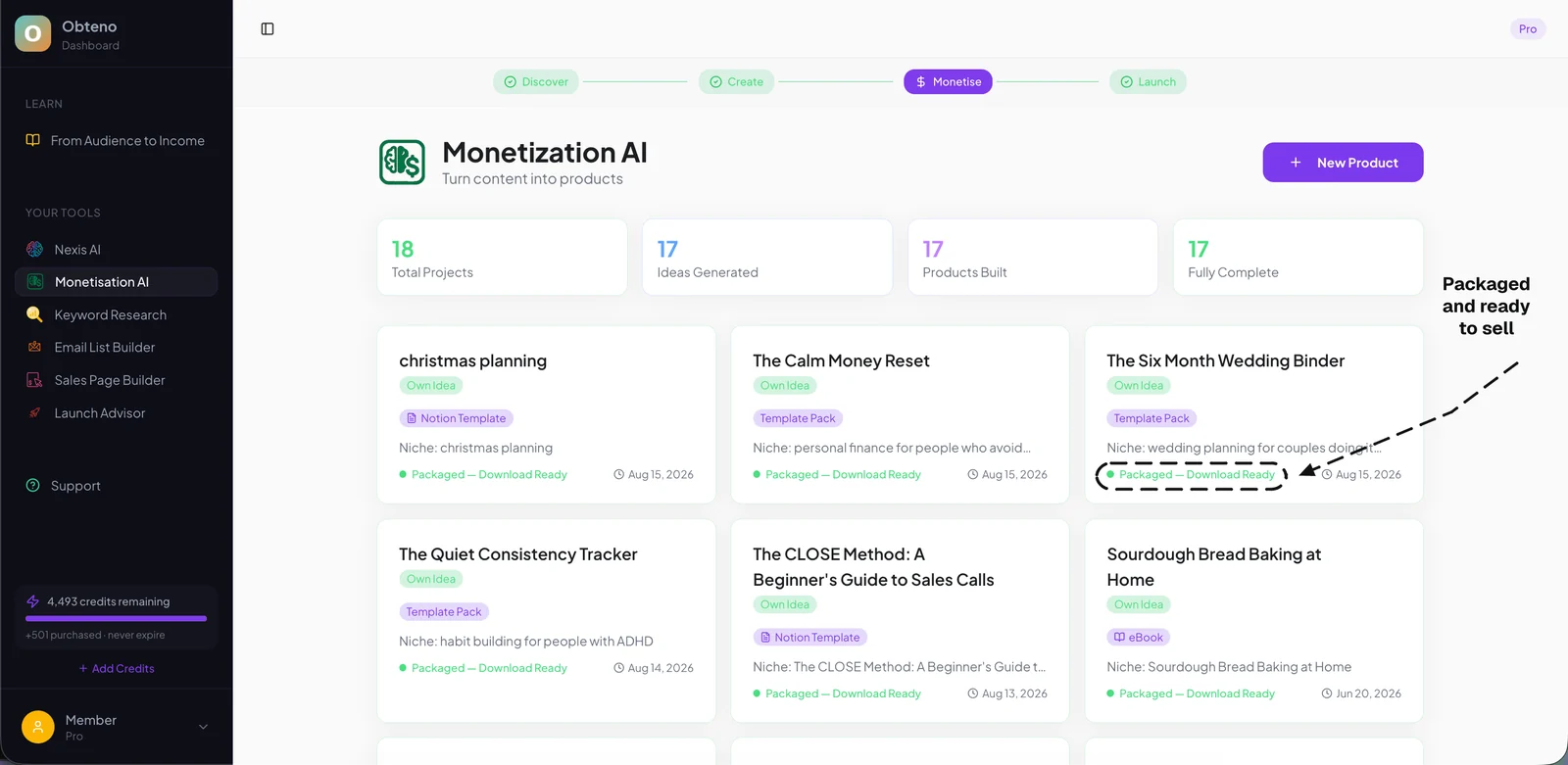Click the Products Built stat card

pos(1033,258)
